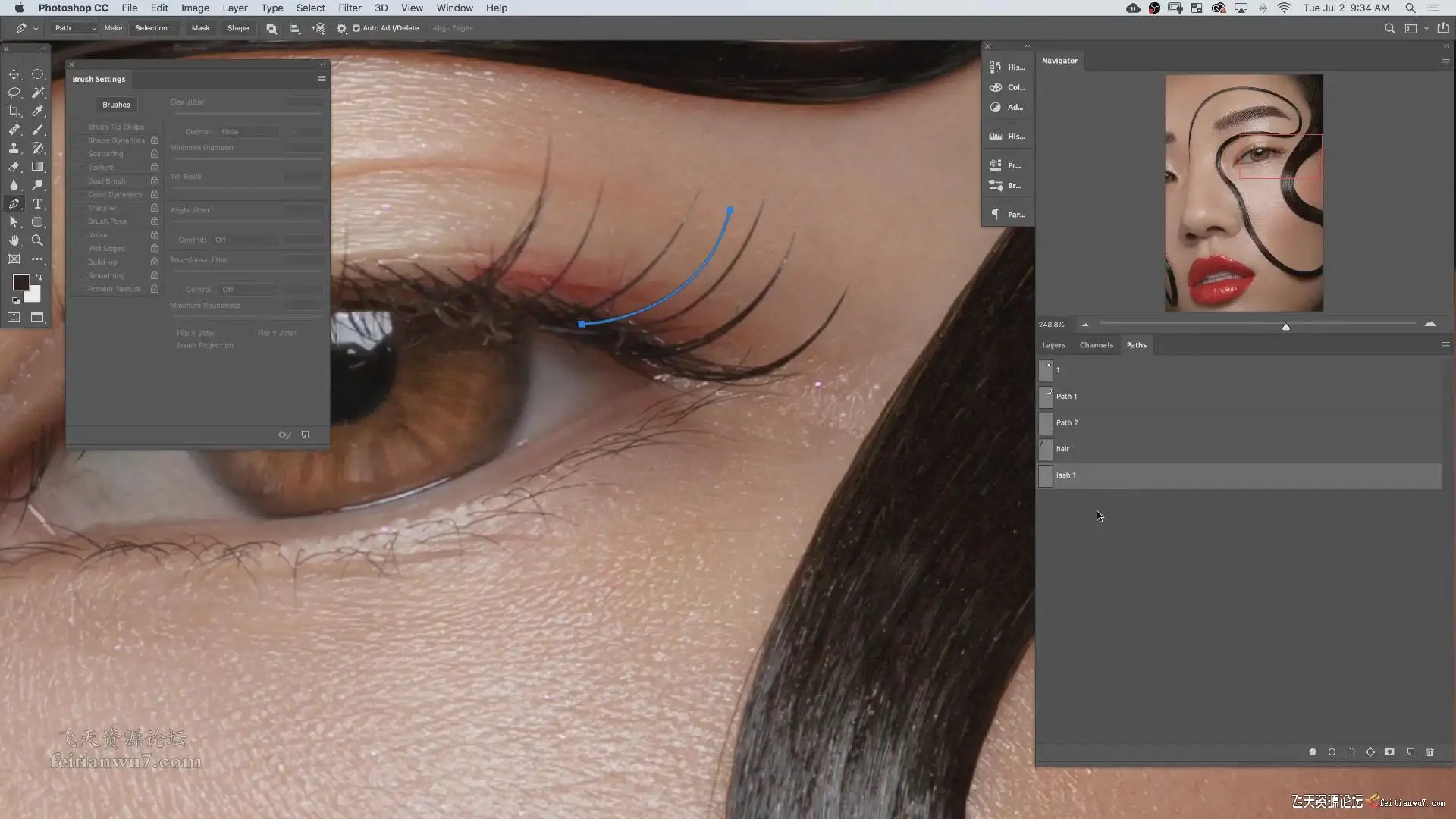Open the Layer menu
The width and height of the screenshot is (1456, 819).
(x=235, y=8)
